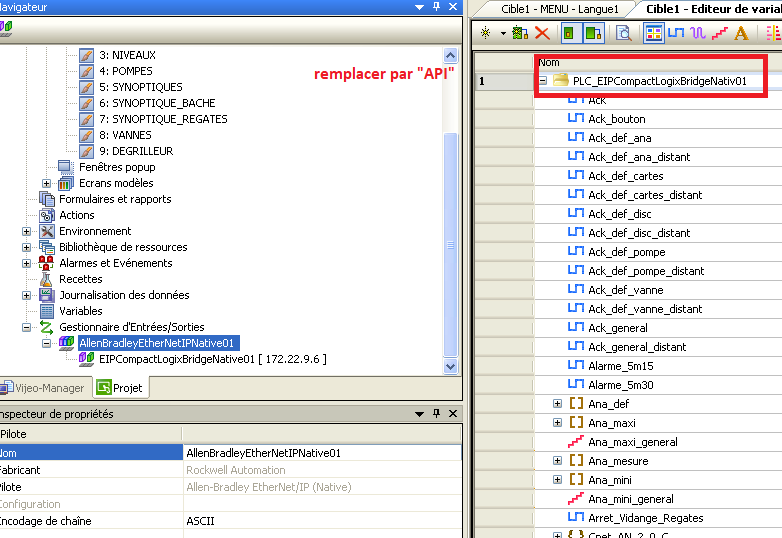Pin the Navigateur panel with pushpin icon
Screen dimensions: 782x538
(438, 7)
